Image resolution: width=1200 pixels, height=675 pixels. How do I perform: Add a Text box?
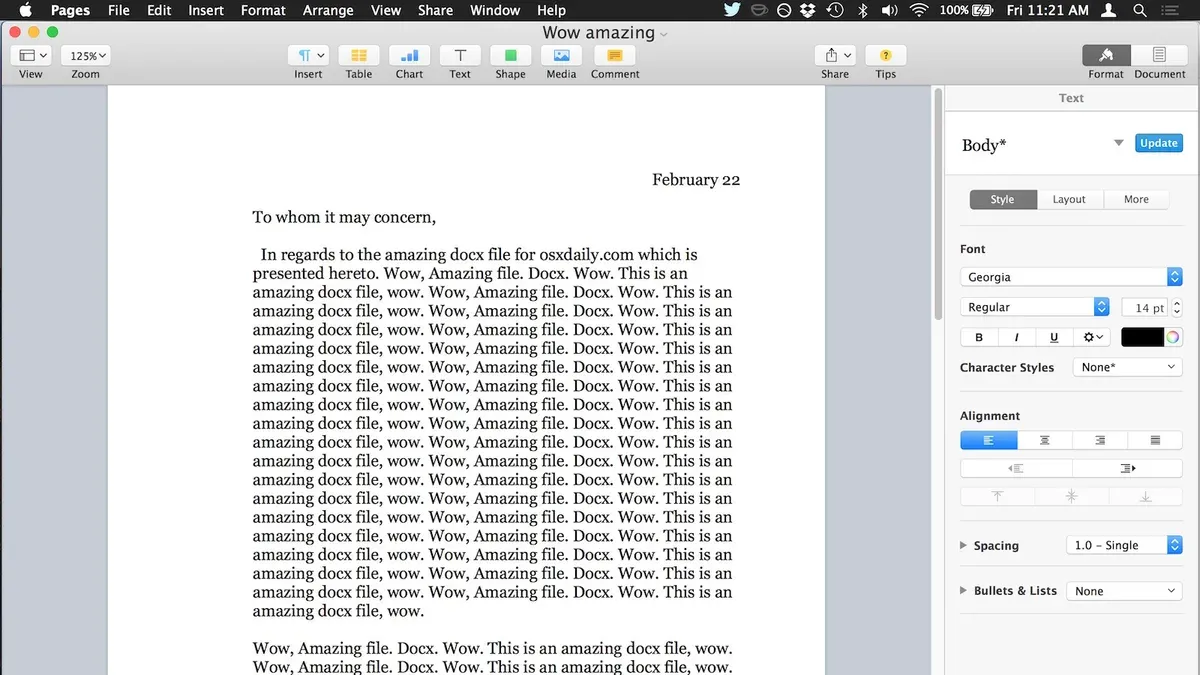click(x=460, y=56)
